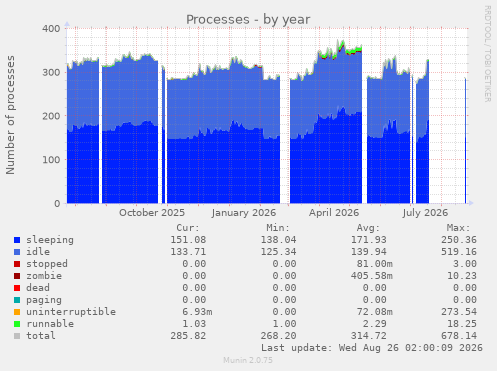
Task: Click the 'Cur:' column header
Action: click(x=188, y=228)
